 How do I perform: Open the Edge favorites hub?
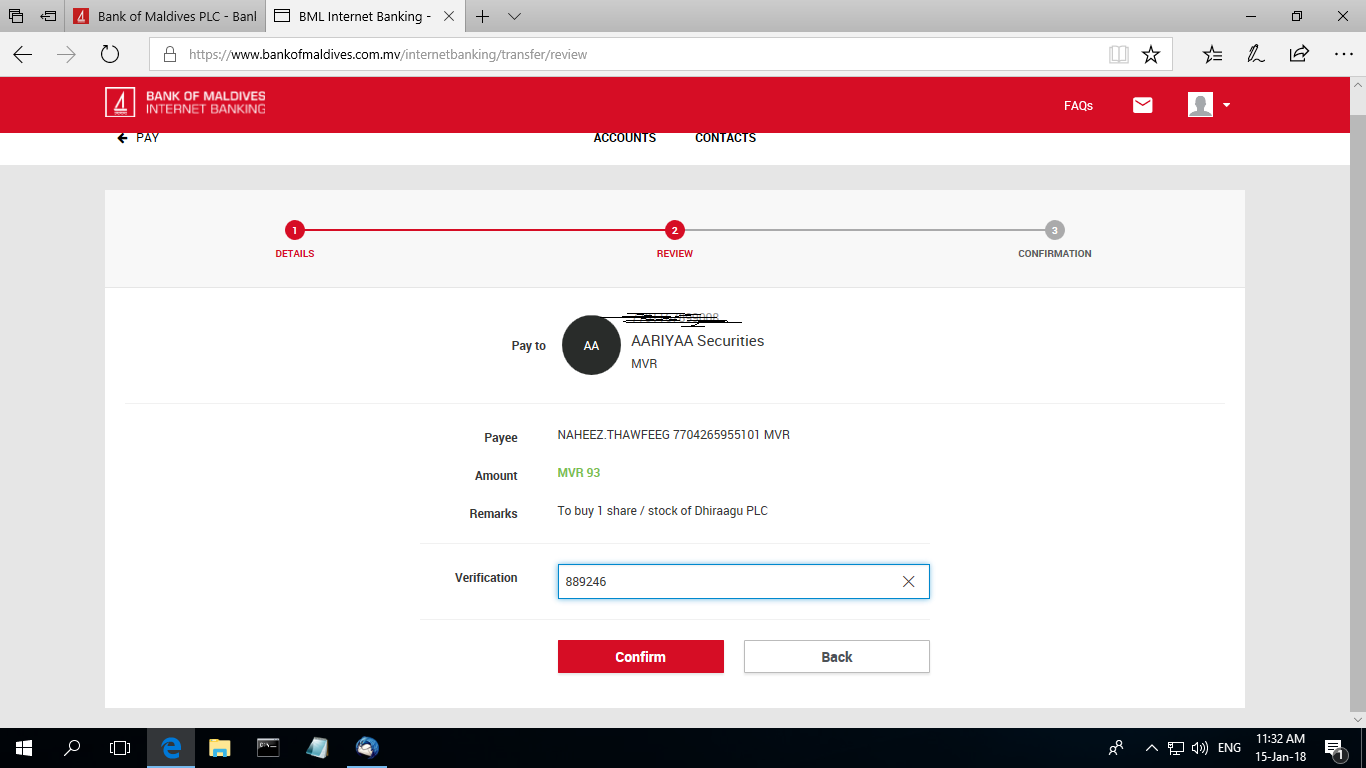click(x=1212, y=55)
